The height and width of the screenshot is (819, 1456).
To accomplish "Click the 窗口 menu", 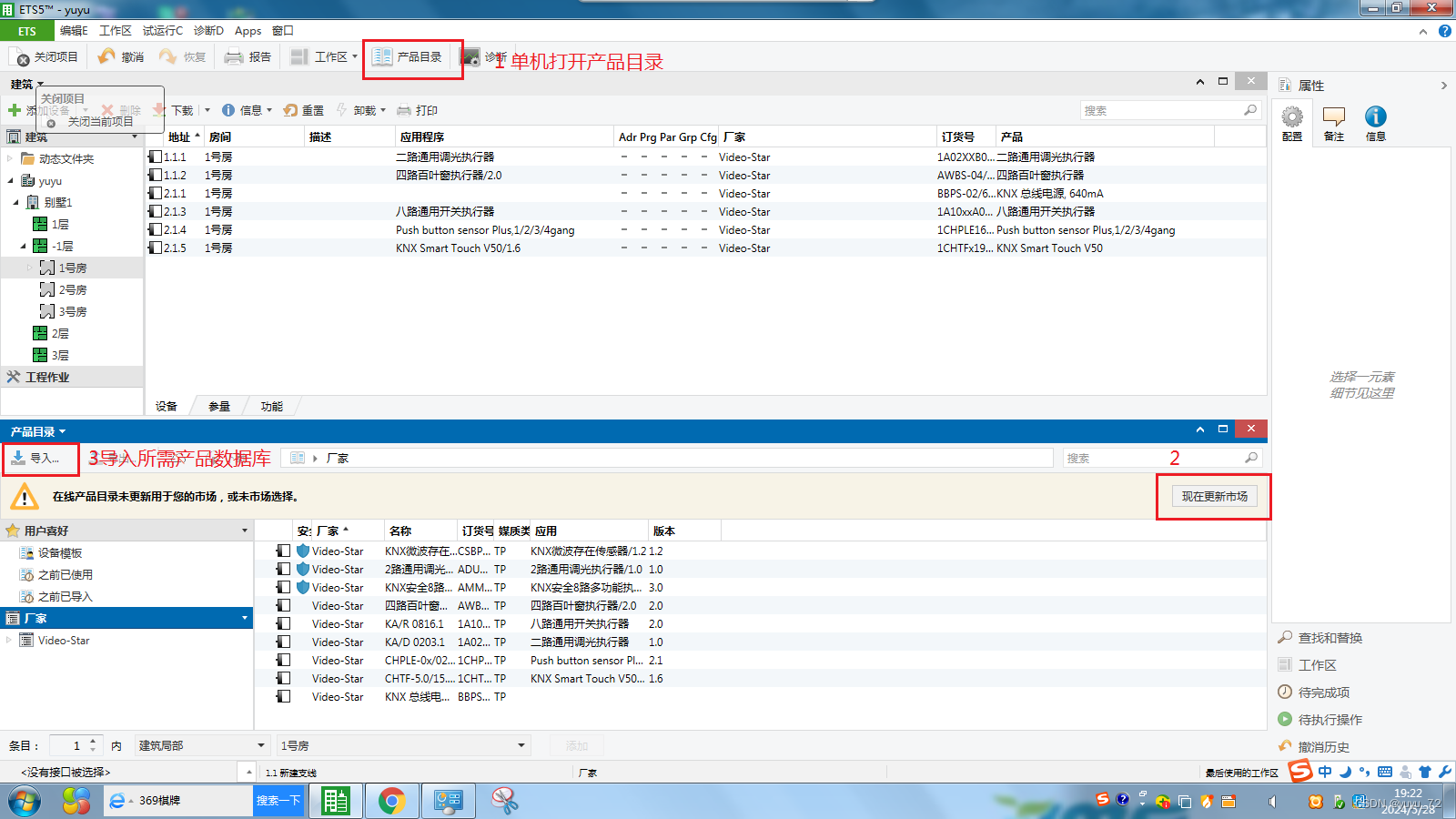I will point(283,31).
